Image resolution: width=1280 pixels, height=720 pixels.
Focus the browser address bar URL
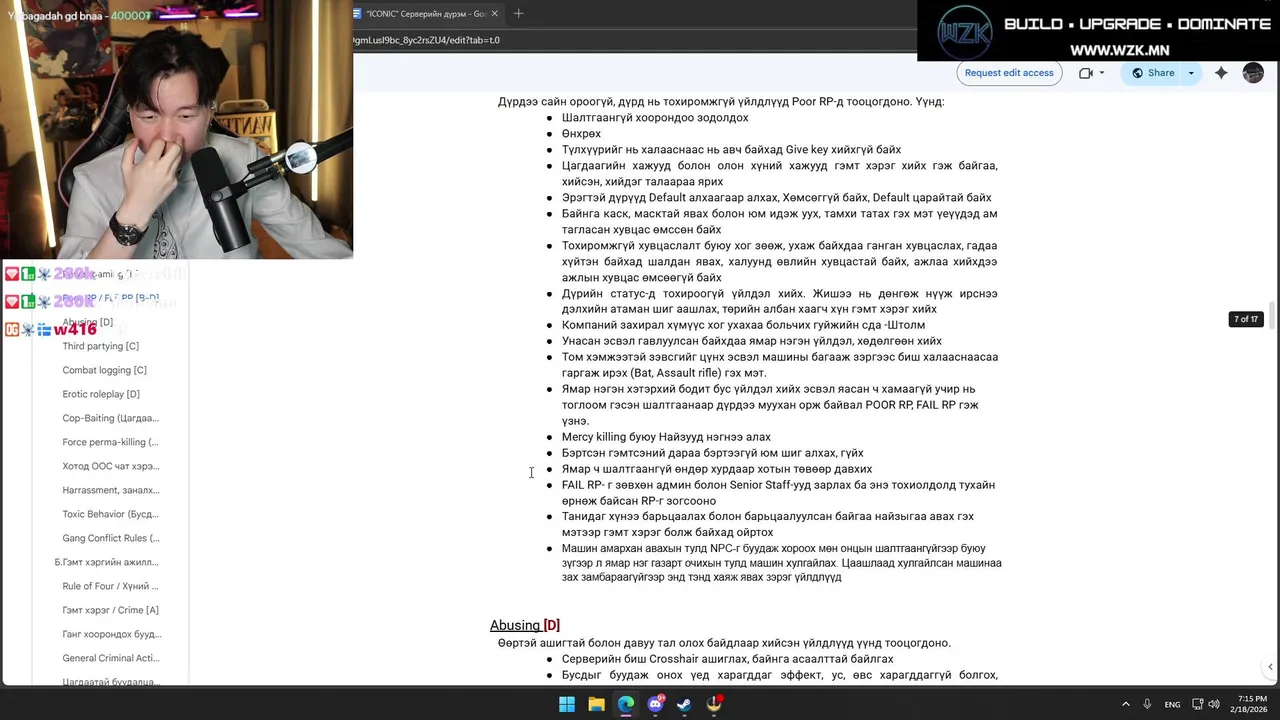(426, 40)
